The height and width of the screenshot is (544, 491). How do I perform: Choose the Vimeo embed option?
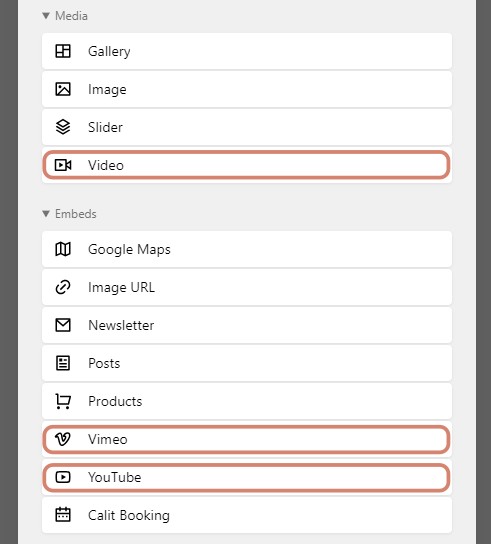pos(247,439)
